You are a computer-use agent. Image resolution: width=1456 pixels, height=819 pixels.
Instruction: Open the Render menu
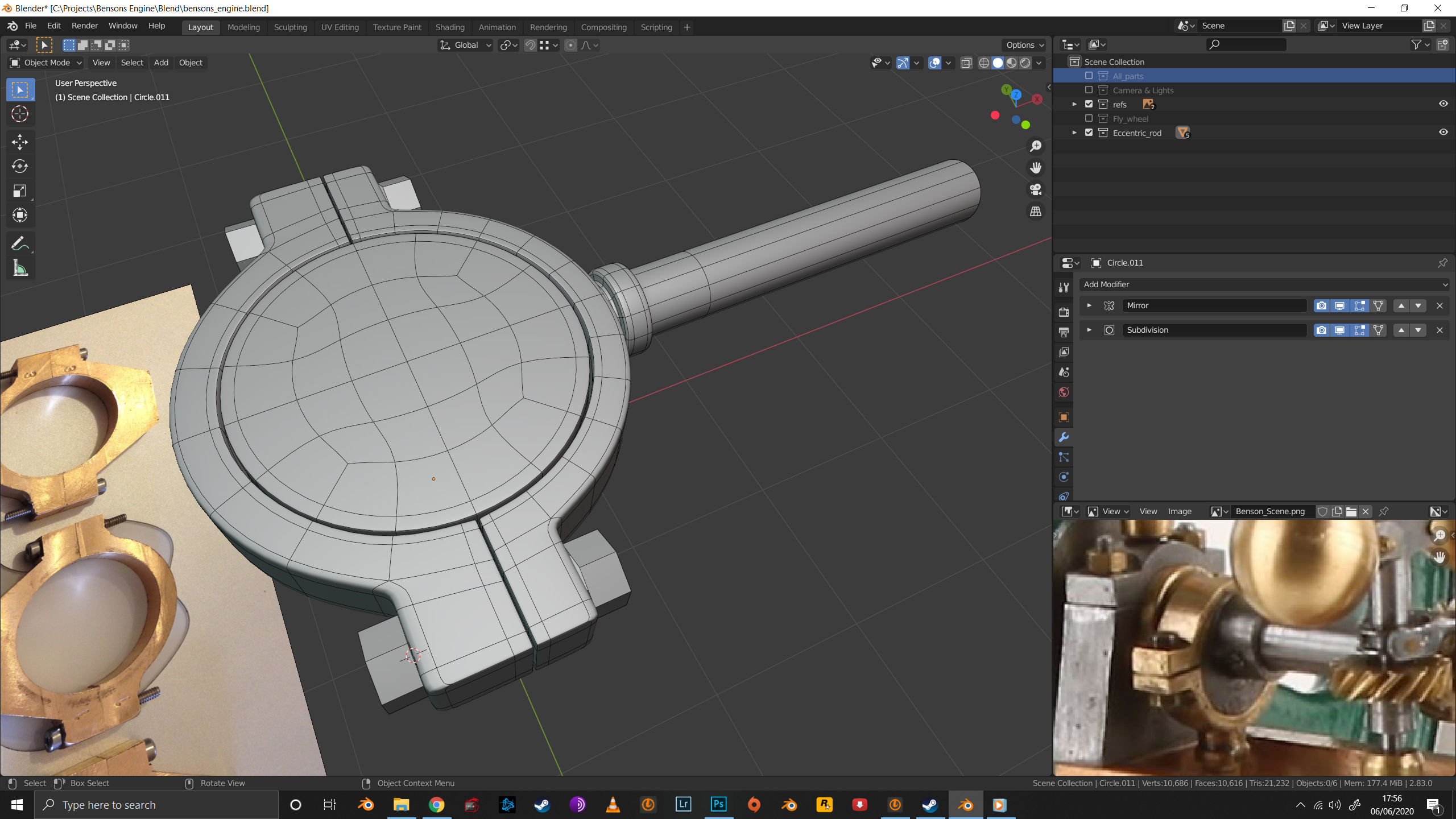[x=84, y=26]
